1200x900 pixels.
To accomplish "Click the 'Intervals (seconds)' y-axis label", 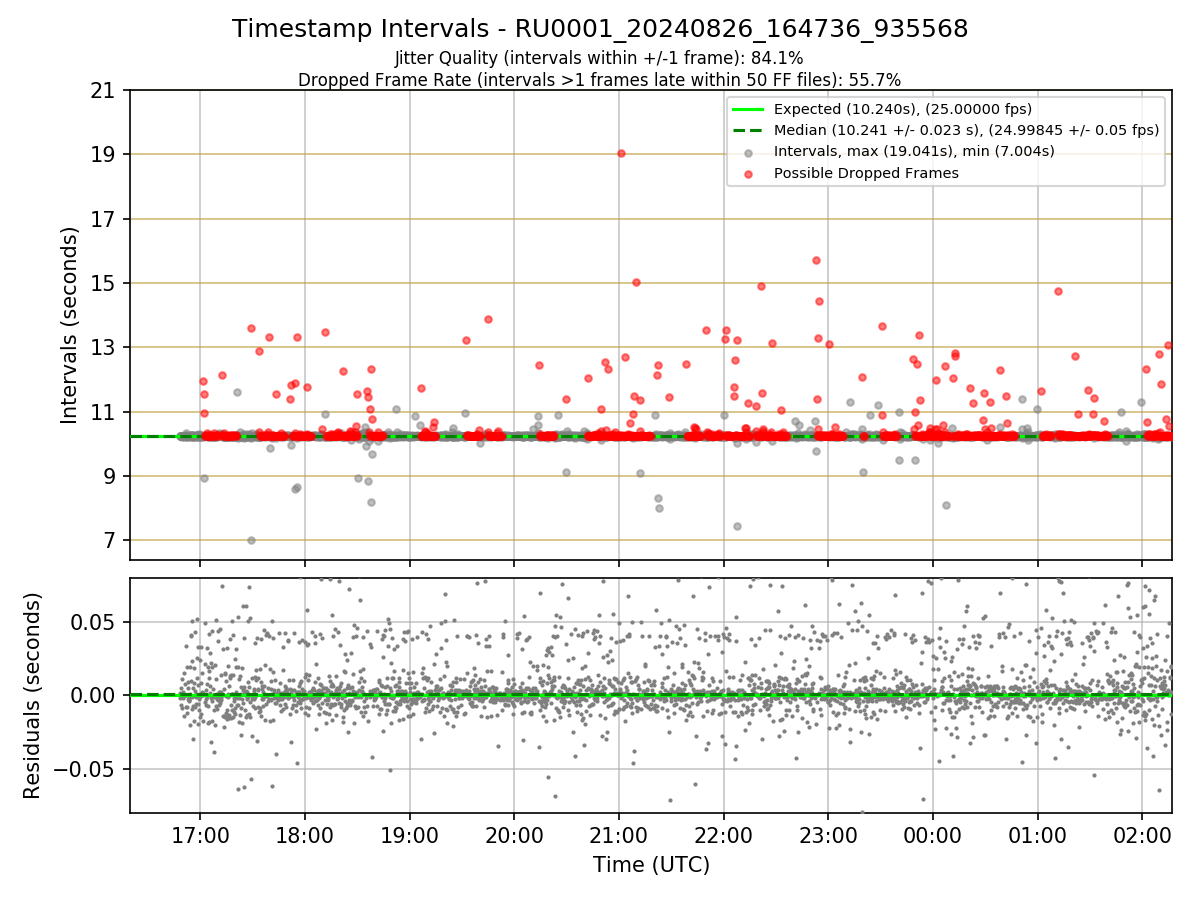I will pyautogui.click(x=70, y=325).
